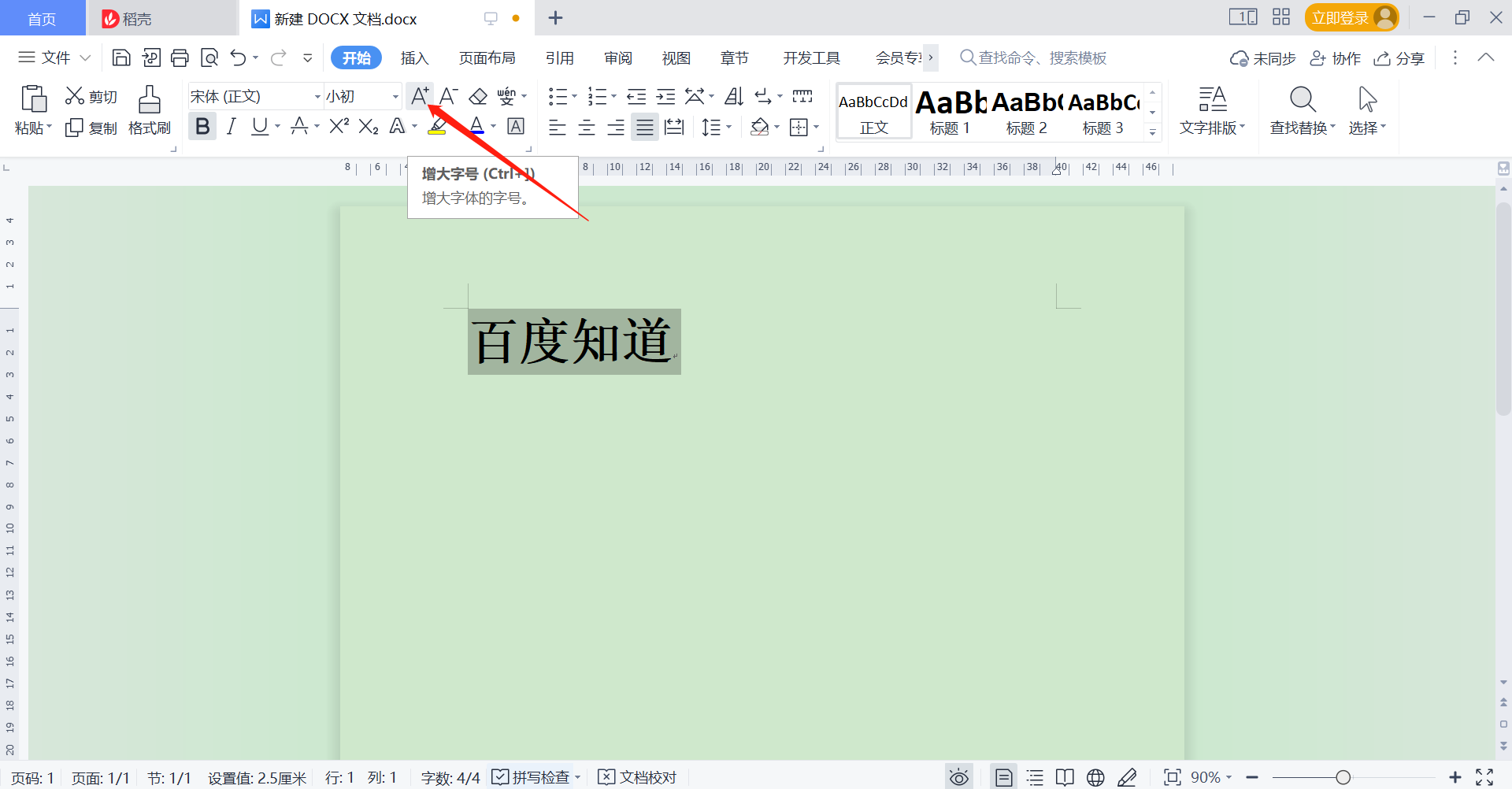Click the Print icon in quick toolbar
This screenshot has width=1512, height=789.
click(180, 57)
